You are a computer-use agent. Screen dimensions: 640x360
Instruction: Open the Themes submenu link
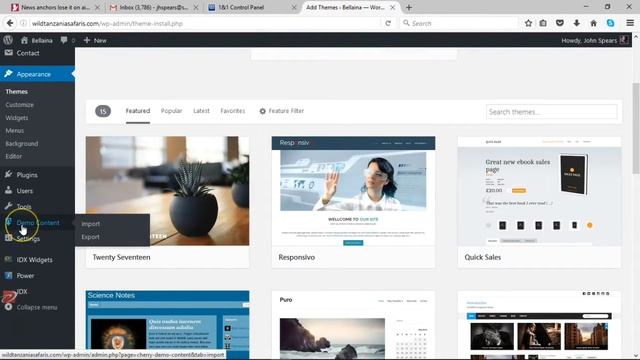click(x=17, y=91)
